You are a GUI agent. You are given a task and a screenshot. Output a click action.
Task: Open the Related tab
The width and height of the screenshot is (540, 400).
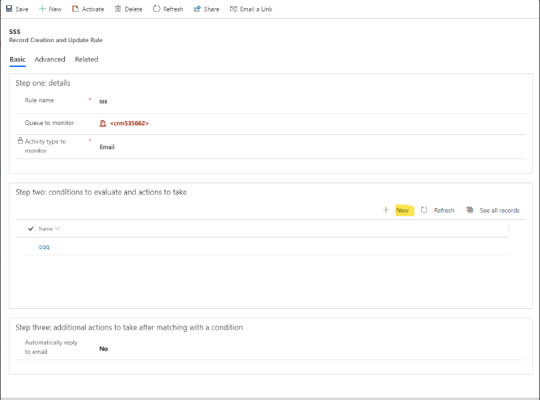(86, 59)
